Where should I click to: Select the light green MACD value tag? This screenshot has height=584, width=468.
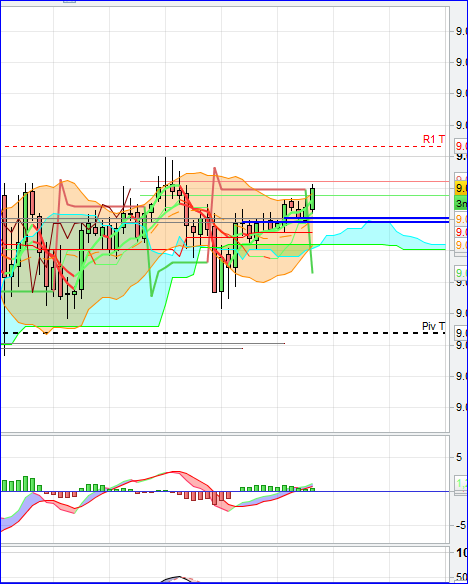coord(461,484)
